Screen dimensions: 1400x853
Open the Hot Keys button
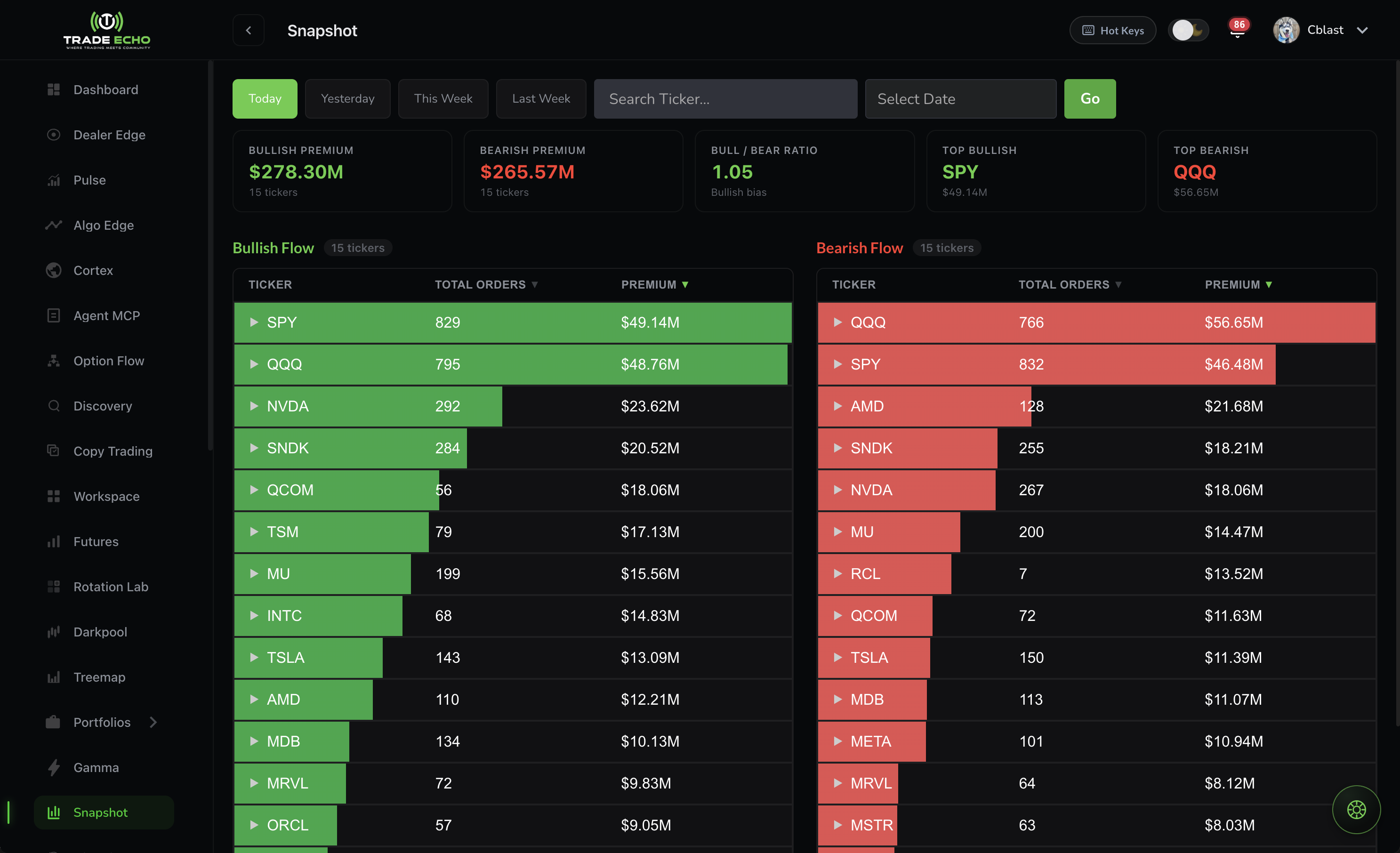[1112, 30]
